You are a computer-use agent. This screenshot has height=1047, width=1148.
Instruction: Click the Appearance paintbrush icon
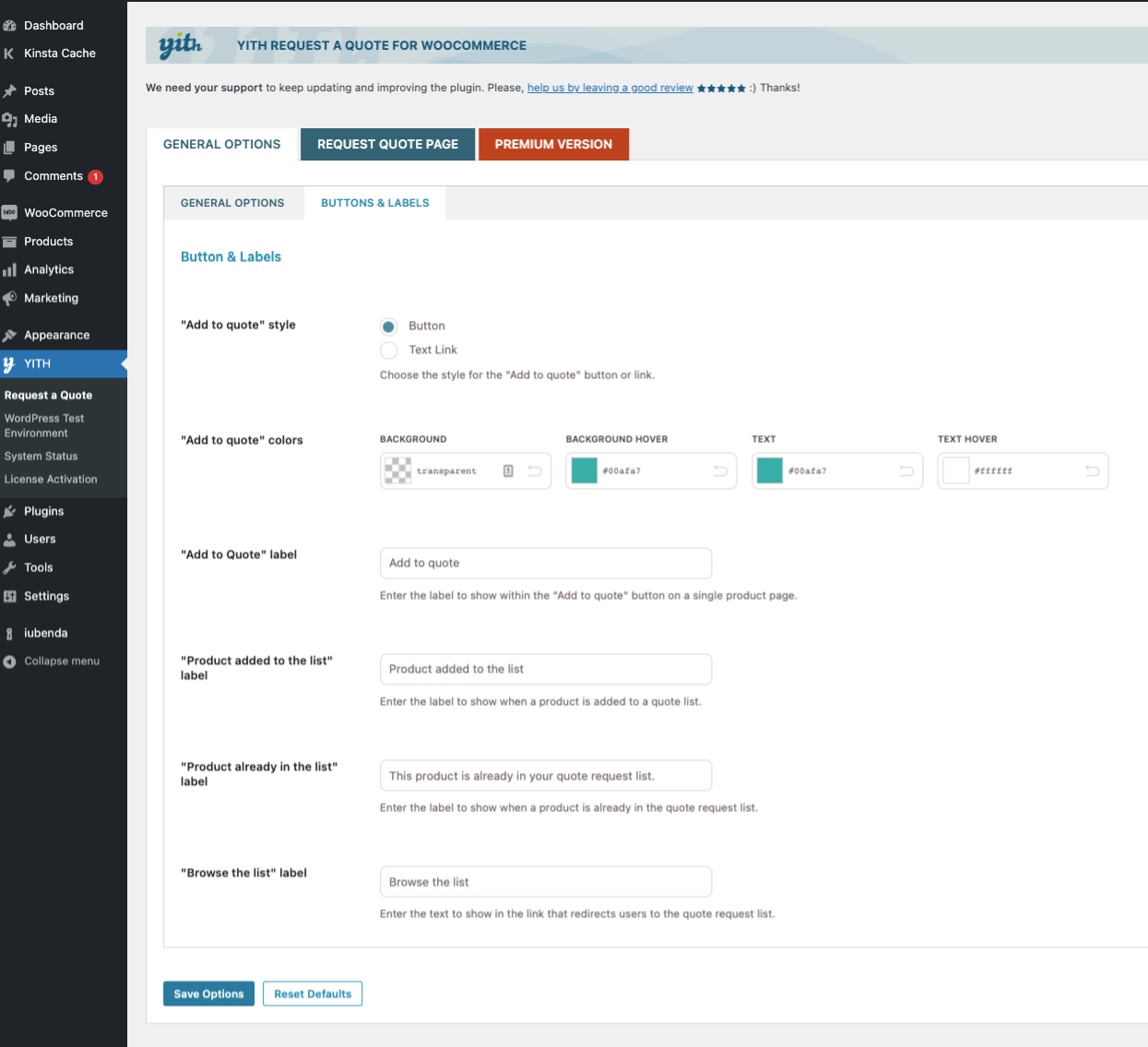click(x=9, y=336)
